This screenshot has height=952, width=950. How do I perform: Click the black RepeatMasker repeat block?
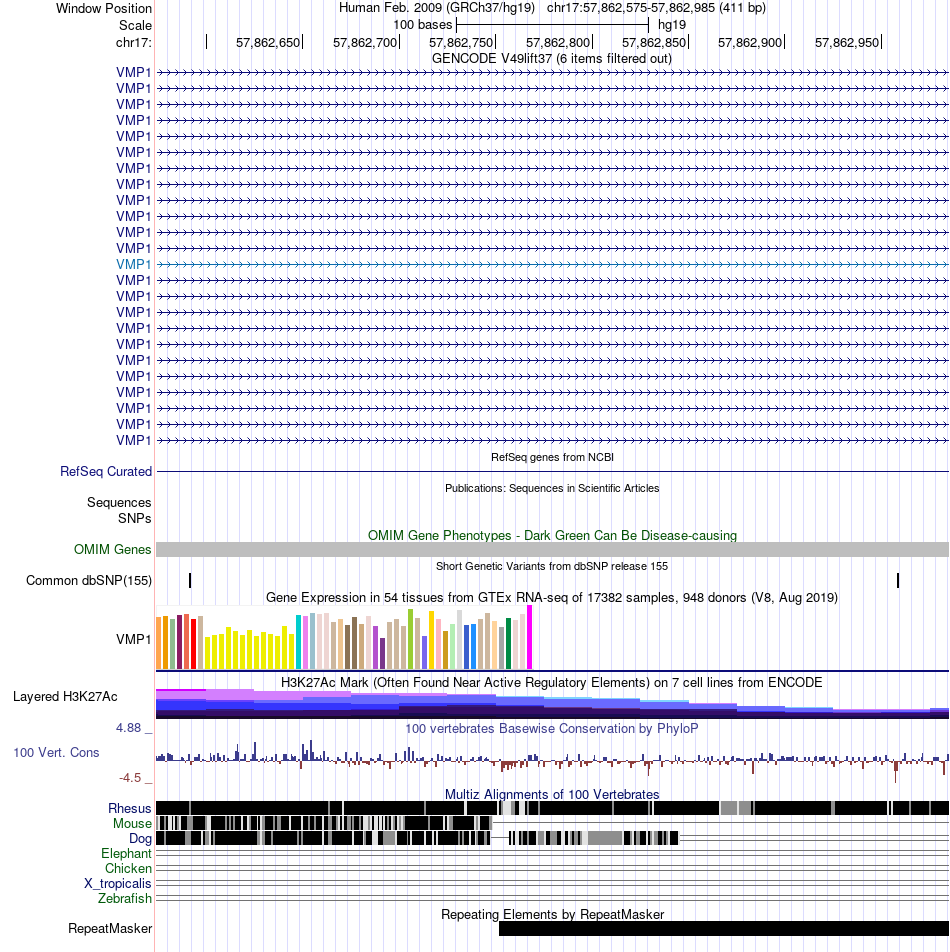coord(724,928)
